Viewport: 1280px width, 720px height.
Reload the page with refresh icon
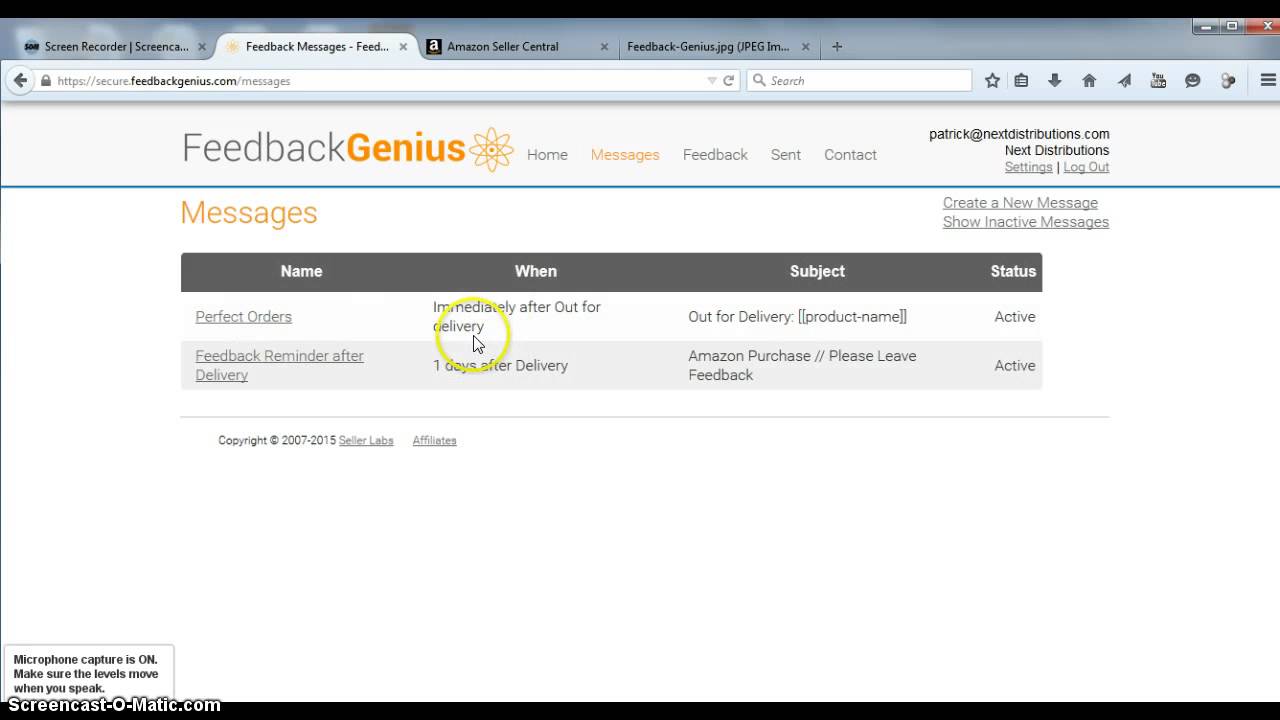(x=729, y=81)
